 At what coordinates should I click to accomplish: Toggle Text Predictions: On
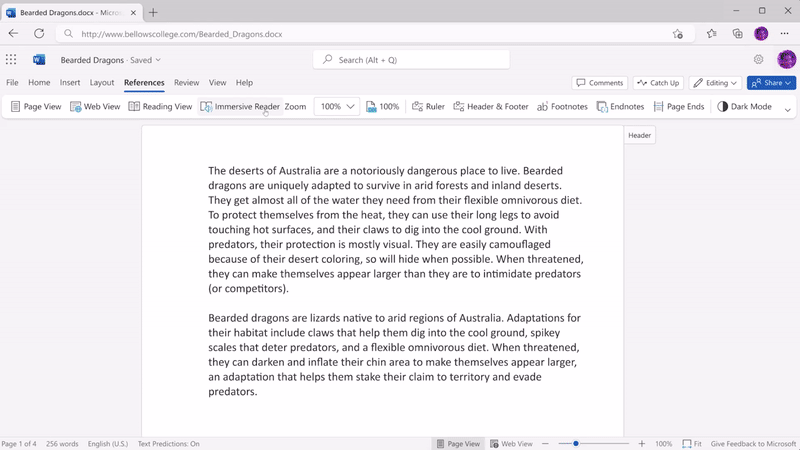pyautogui.click(x=168, y=444)
